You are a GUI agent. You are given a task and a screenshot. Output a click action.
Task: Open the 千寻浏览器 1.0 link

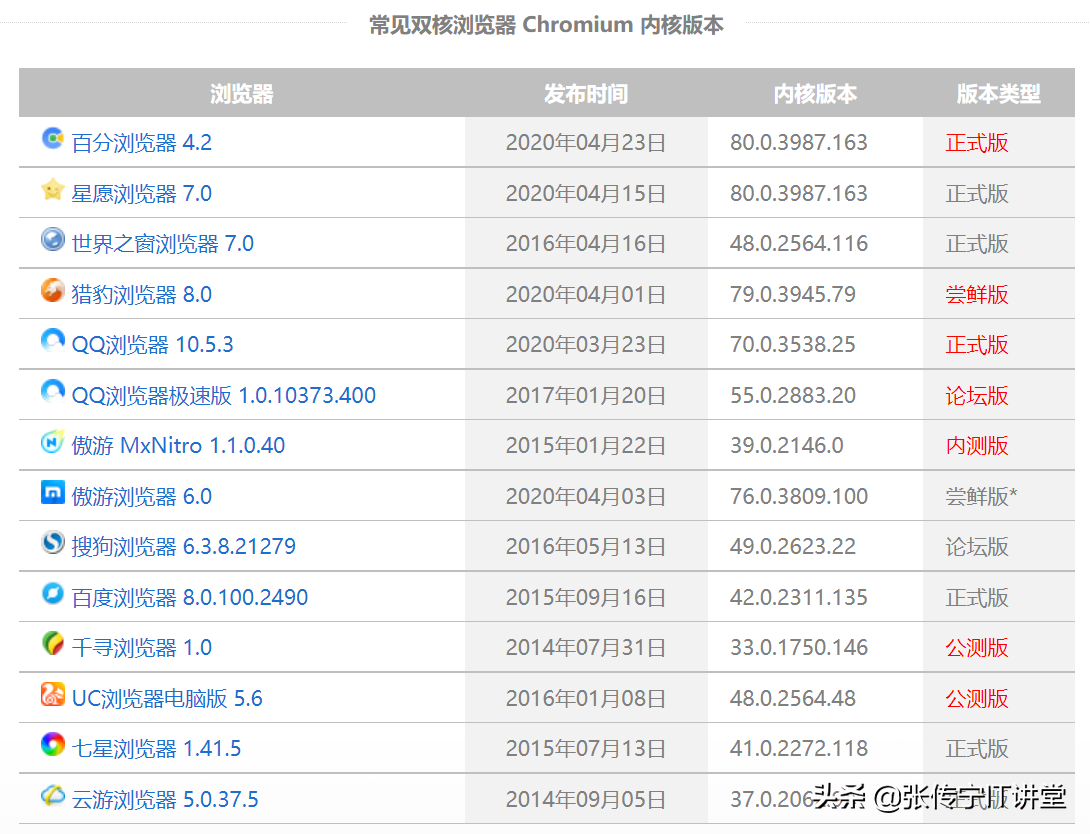[142, 648]
